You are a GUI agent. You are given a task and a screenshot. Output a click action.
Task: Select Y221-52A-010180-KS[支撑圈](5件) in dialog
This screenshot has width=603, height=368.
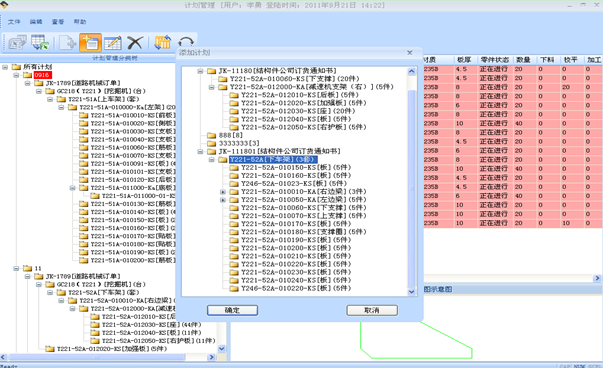303,231
